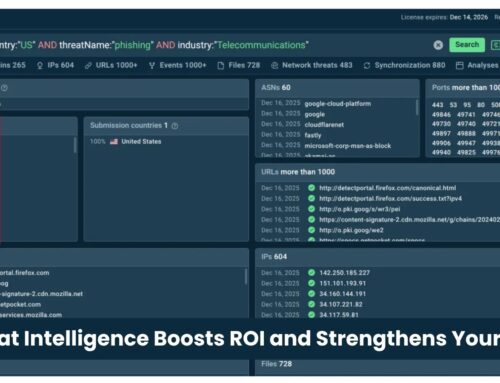Click the Synchronization refresh icon

pyautogui.click(x=367, y=66)
